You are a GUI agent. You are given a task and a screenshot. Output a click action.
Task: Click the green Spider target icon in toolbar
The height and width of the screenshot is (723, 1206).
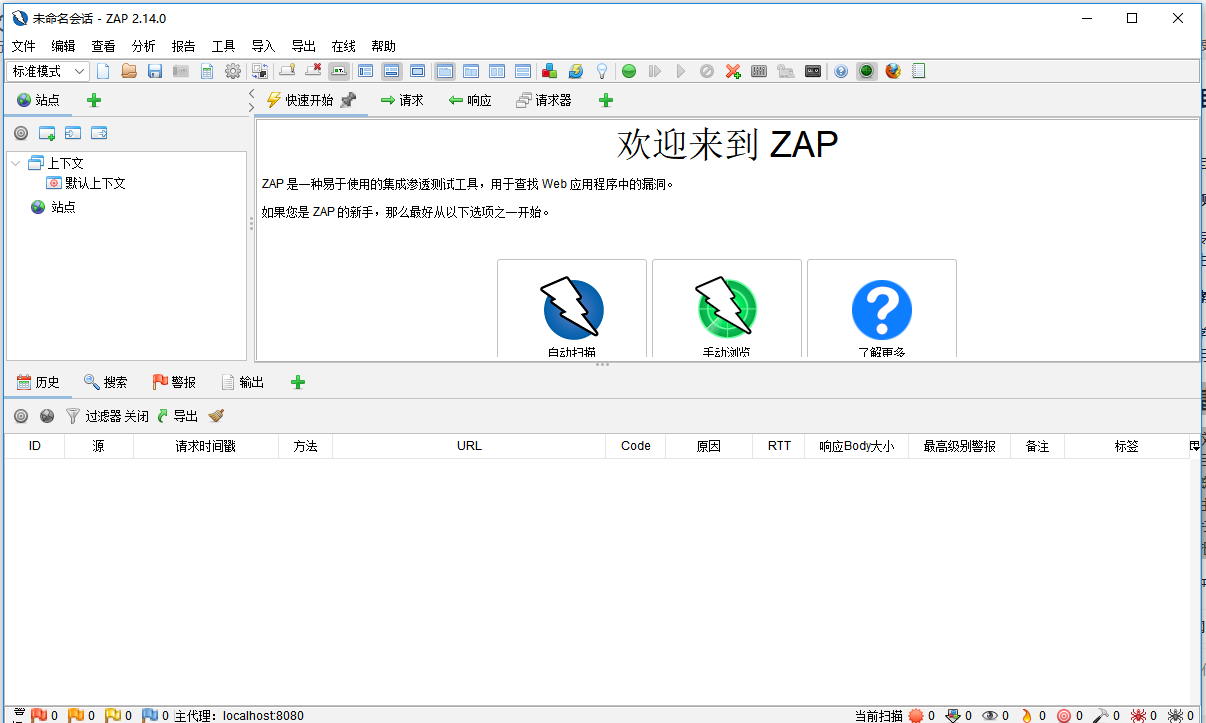pos(866,71)
